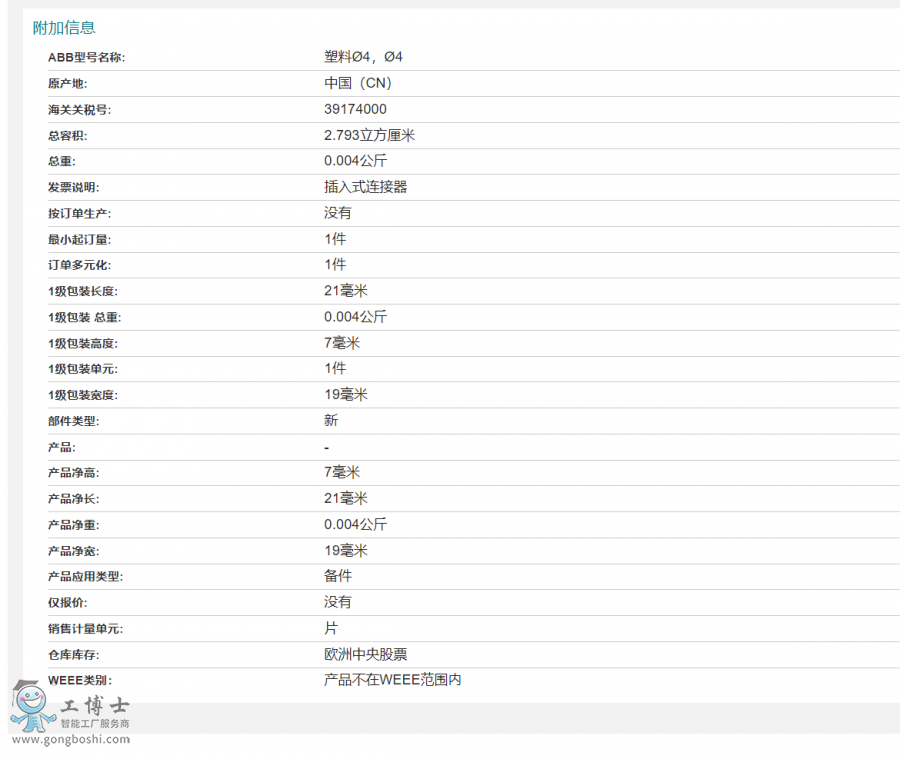Select the ABB型号名称 label

86,57
